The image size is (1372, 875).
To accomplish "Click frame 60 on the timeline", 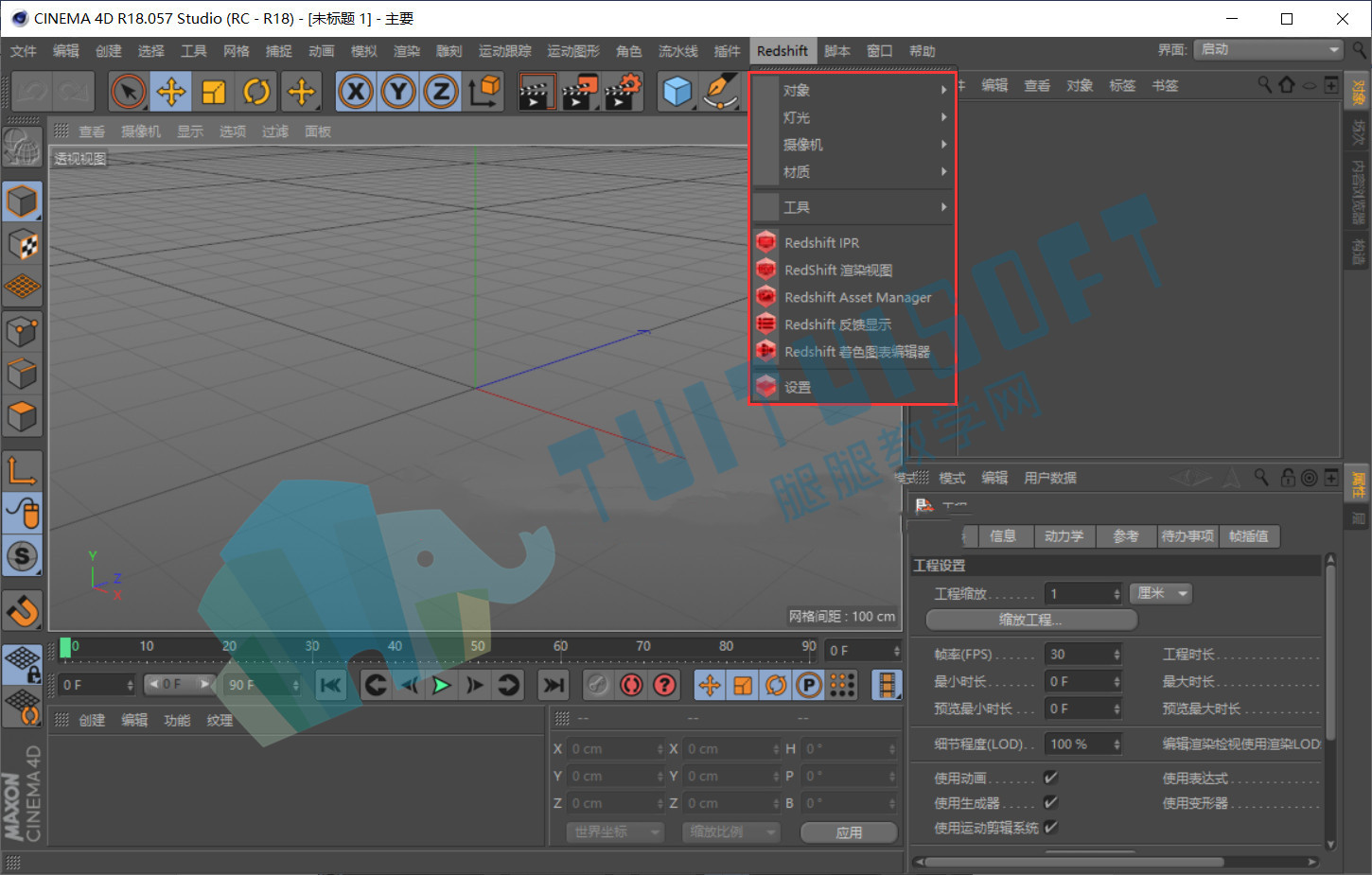I will [x=560, y=647].
